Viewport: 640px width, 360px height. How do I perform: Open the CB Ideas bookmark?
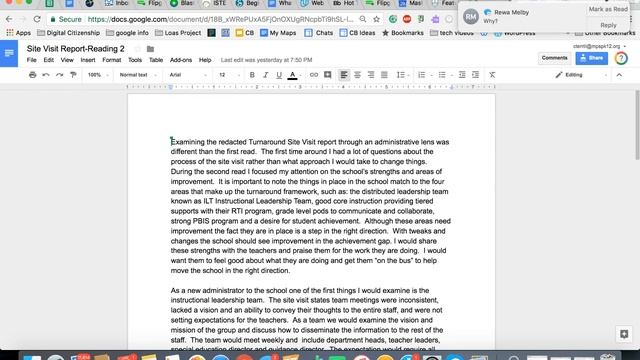(357, 33)
